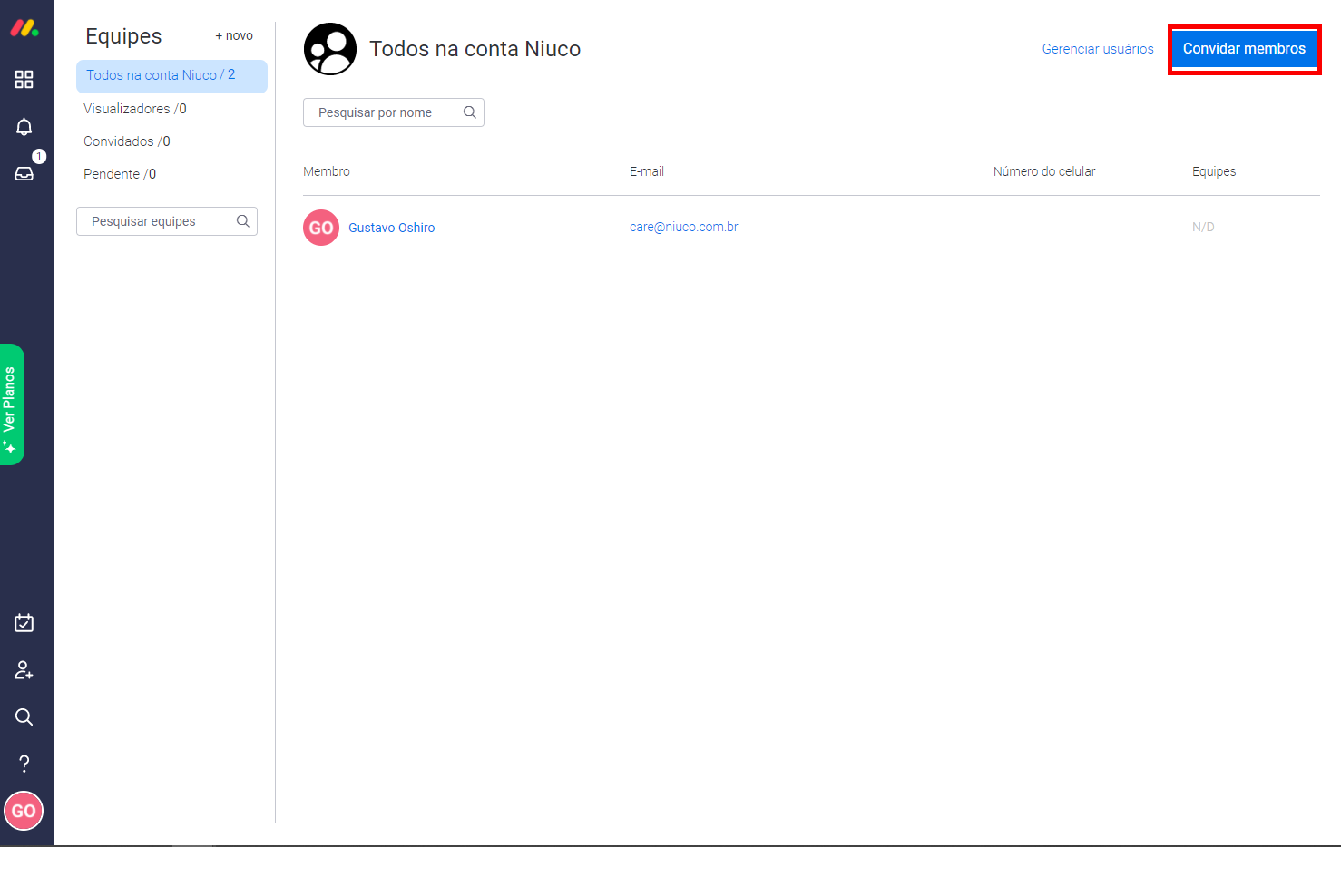Click the invite people sidebar icon
Screen dimensions: 1341x896
pos(24,670)
